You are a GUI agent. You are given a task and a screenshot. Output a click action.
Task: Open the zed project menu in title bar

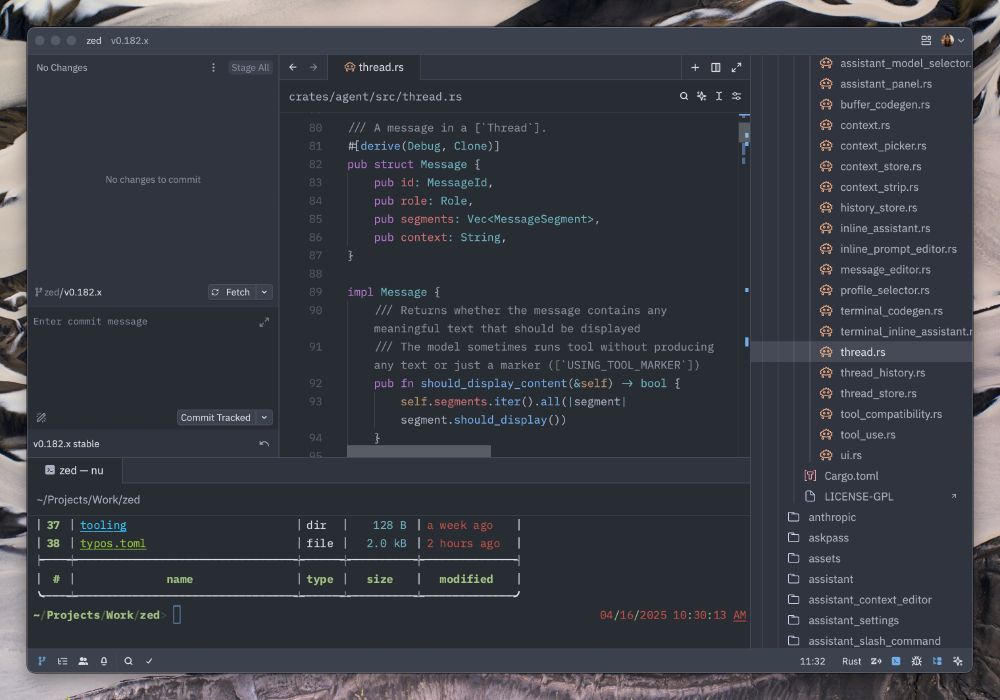[94, 41]
